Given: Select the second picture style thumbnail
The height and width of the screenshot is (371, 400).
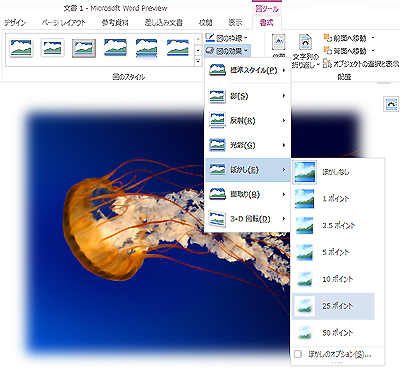Looking at the screenshot, I should [x=52, y=48].
